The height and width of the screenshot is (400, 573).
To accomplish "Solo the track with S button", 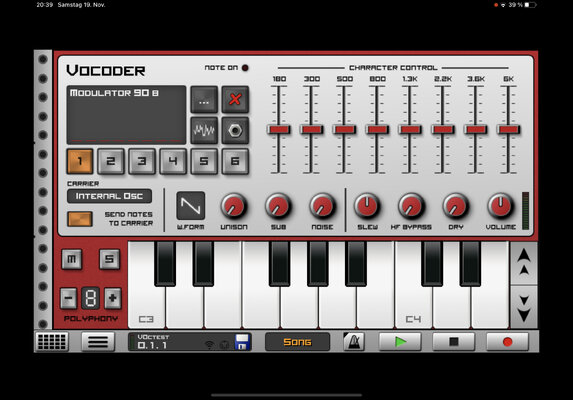I will click(x=109, y=259).
